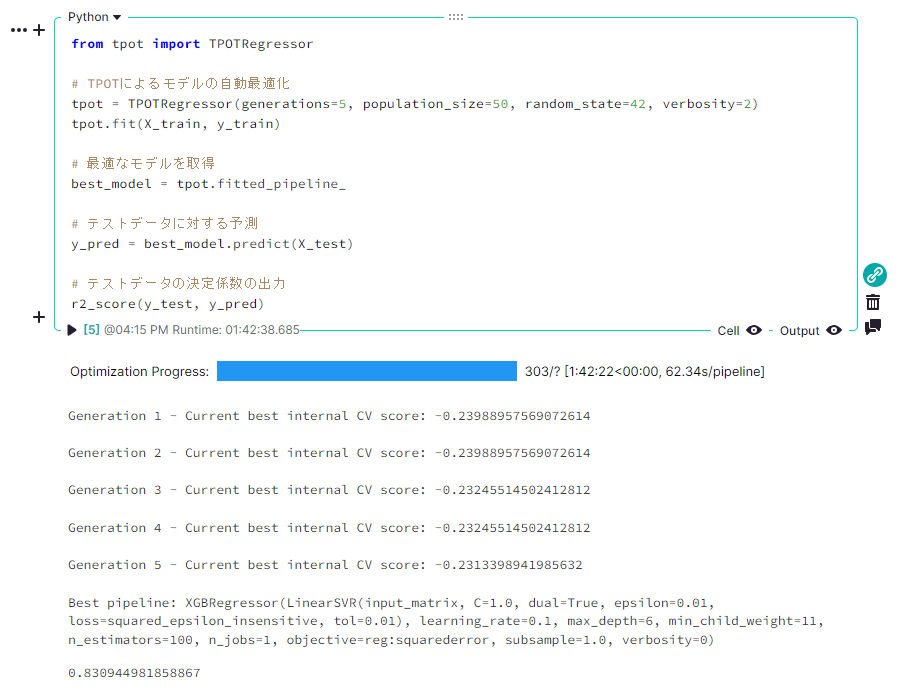This screenshot has height=693, width=902.
Task: Toggle Cell visibility eye icon
Action: 754,331
